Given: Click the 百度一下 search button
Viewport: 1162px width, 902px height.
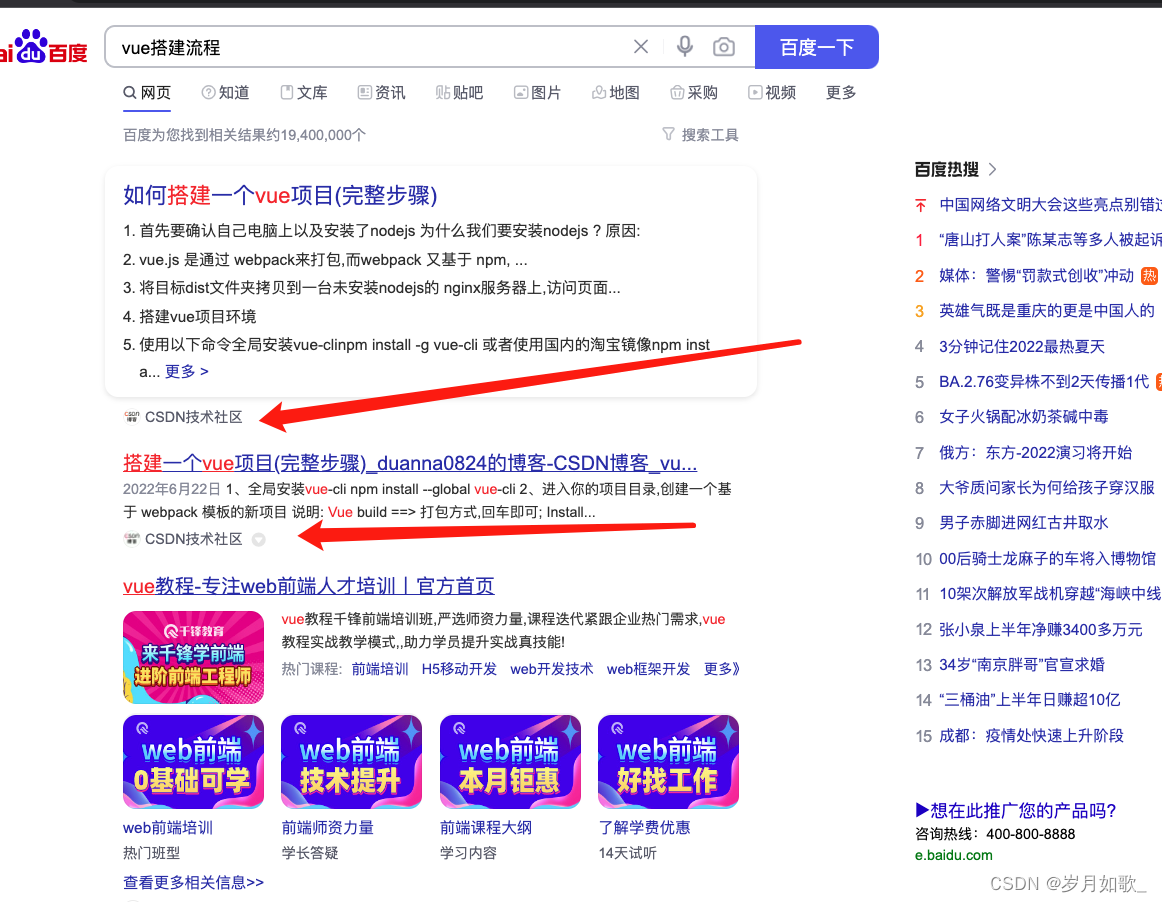Looking at the screenshot, I should [x=817, y=47].
